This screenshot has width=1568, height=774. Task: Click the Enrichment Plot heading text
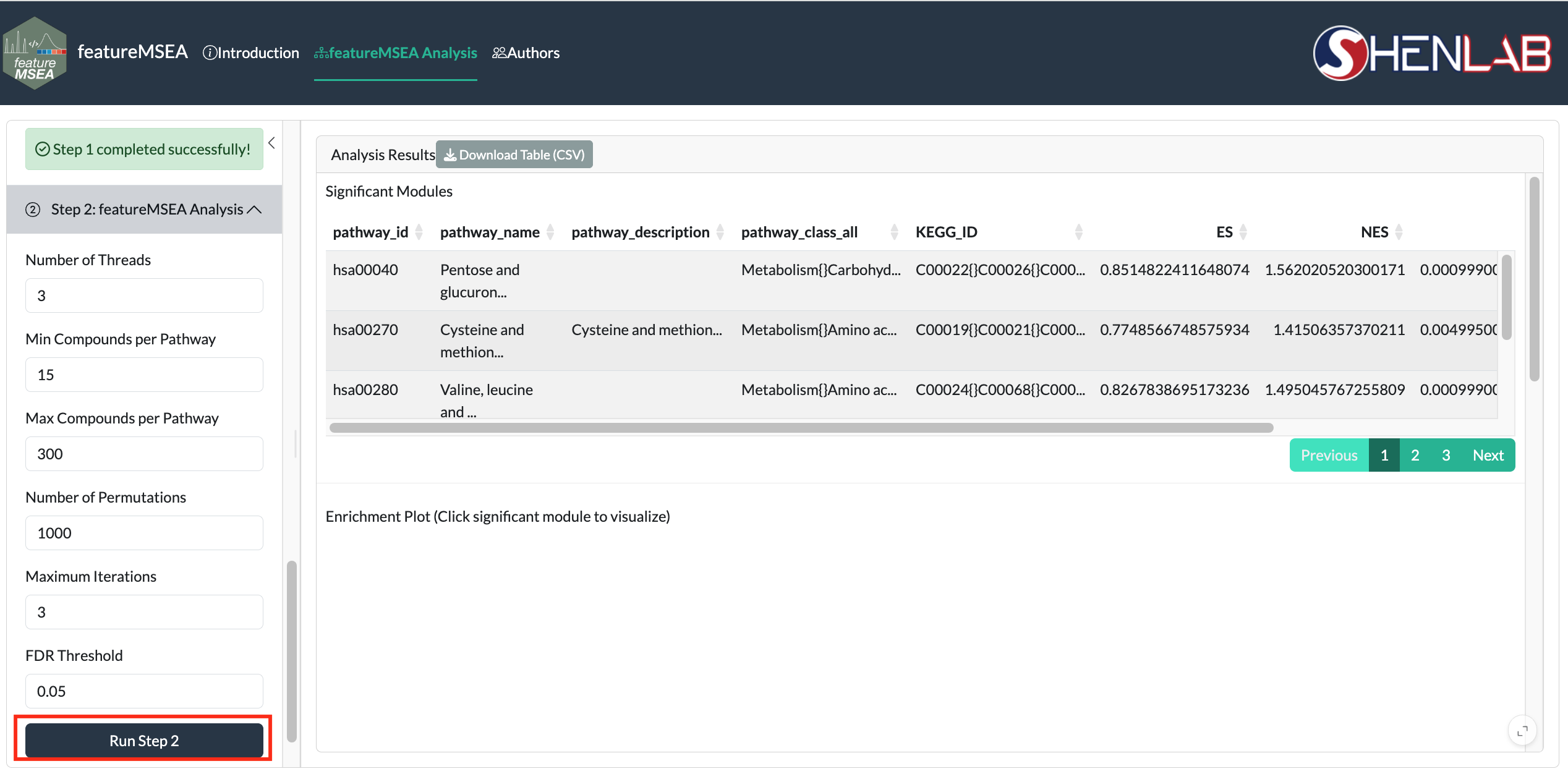pos(498,517)
